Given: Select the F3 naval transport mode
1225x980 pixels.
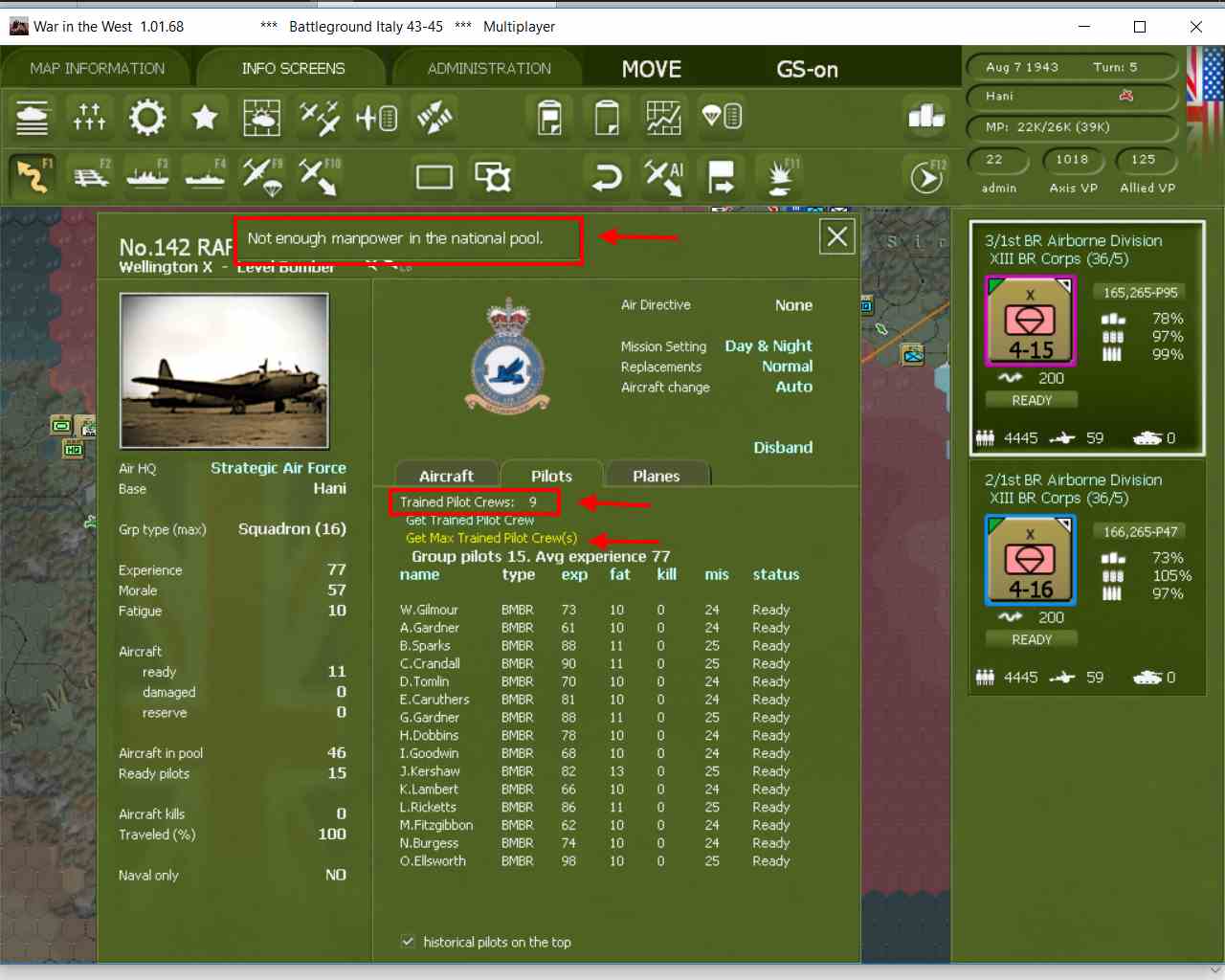Looking at the screenshot, I should tap(147, 176).
